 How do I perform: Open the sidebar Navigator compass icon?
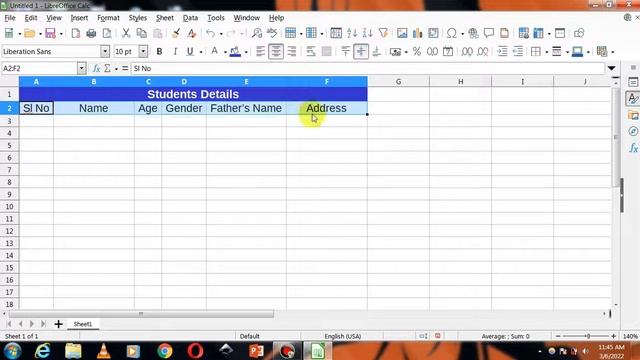coord(633,131)
